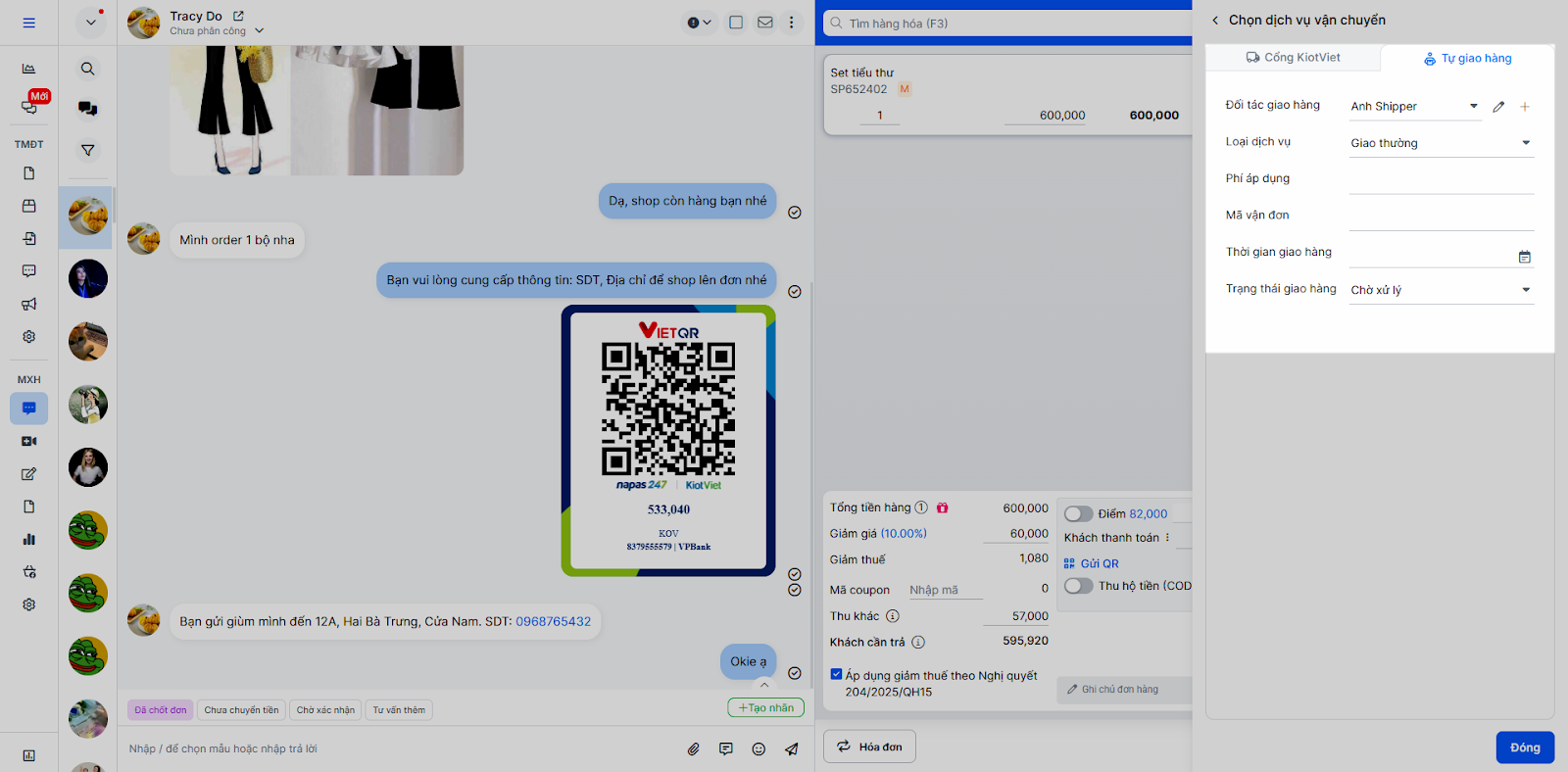Click the Hóa đơn button

point(869,747)
